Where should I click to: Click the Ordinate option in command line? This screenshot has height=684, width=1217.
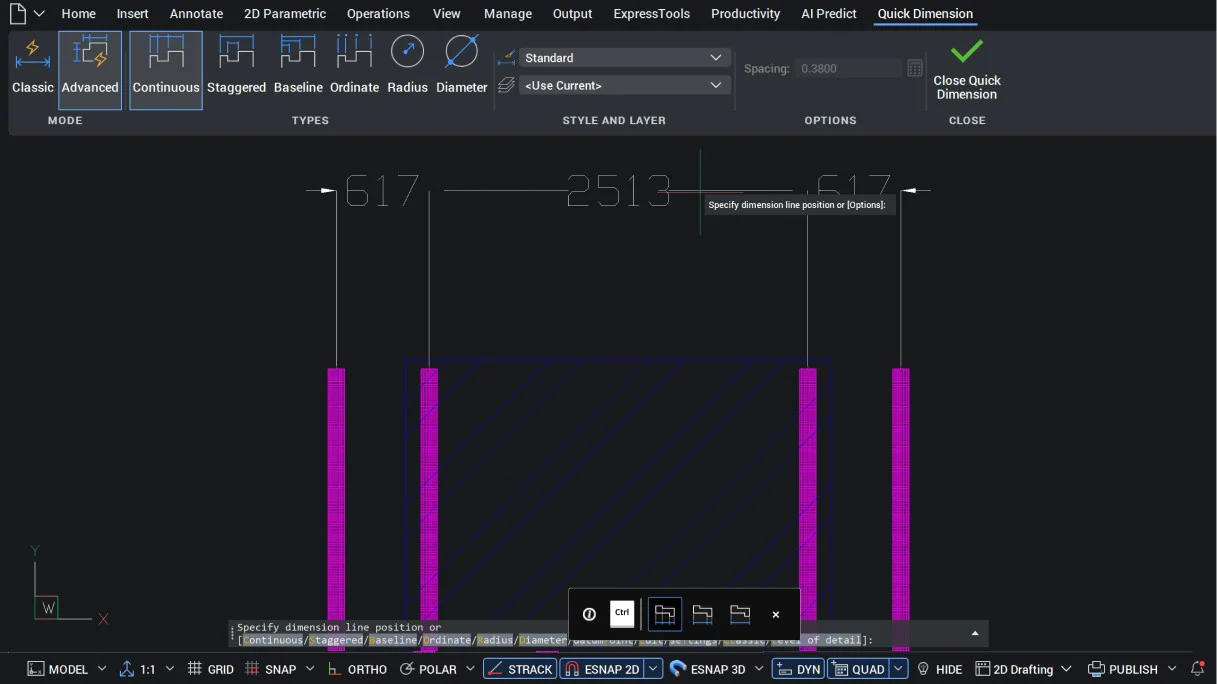[x=447, y=640]
